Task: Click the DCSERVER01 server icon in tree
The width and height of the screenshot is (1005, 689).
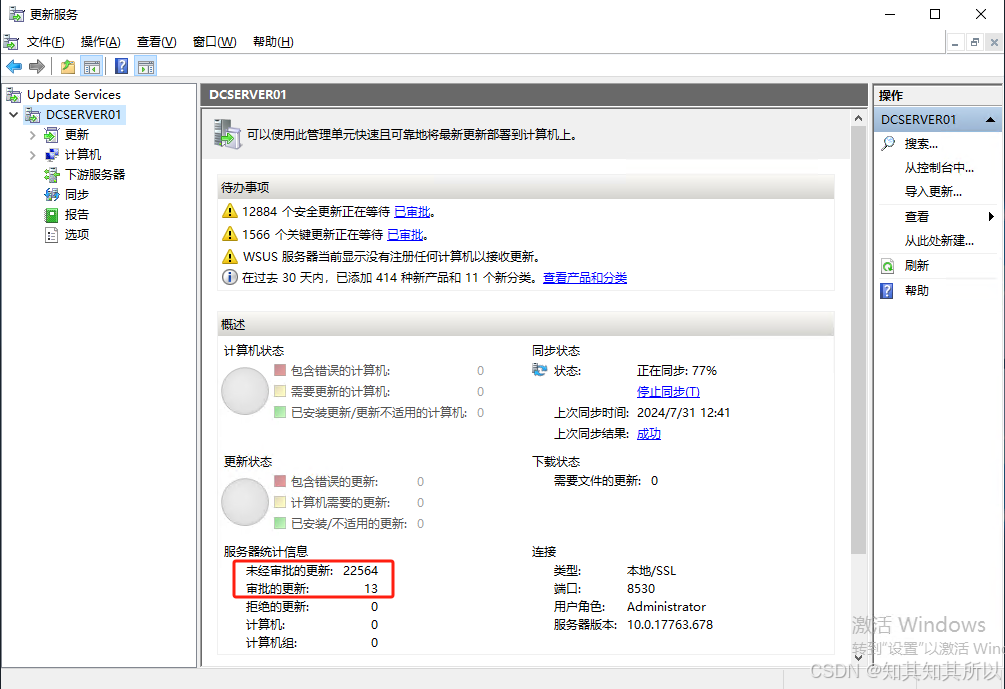Action: coord(33,115)
